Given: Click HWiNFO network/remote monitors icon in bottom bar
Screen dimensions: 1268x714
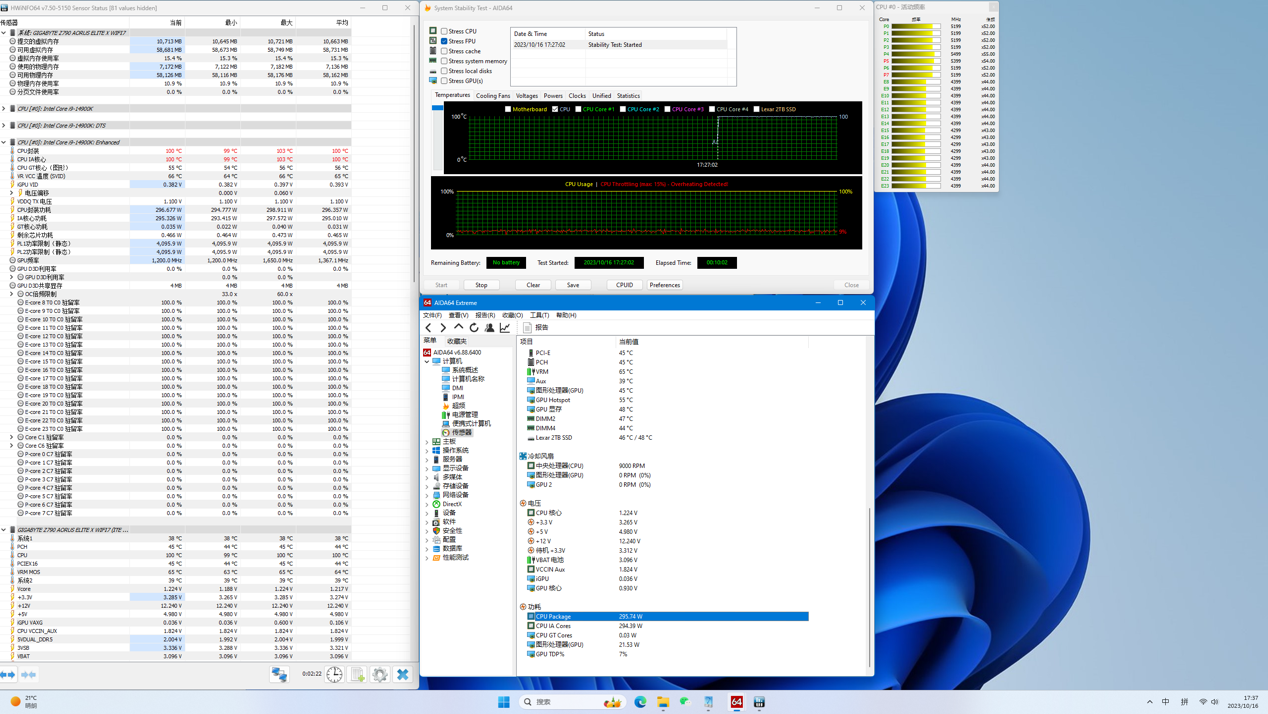Looking at the screenshot, I should coord(279,675).
